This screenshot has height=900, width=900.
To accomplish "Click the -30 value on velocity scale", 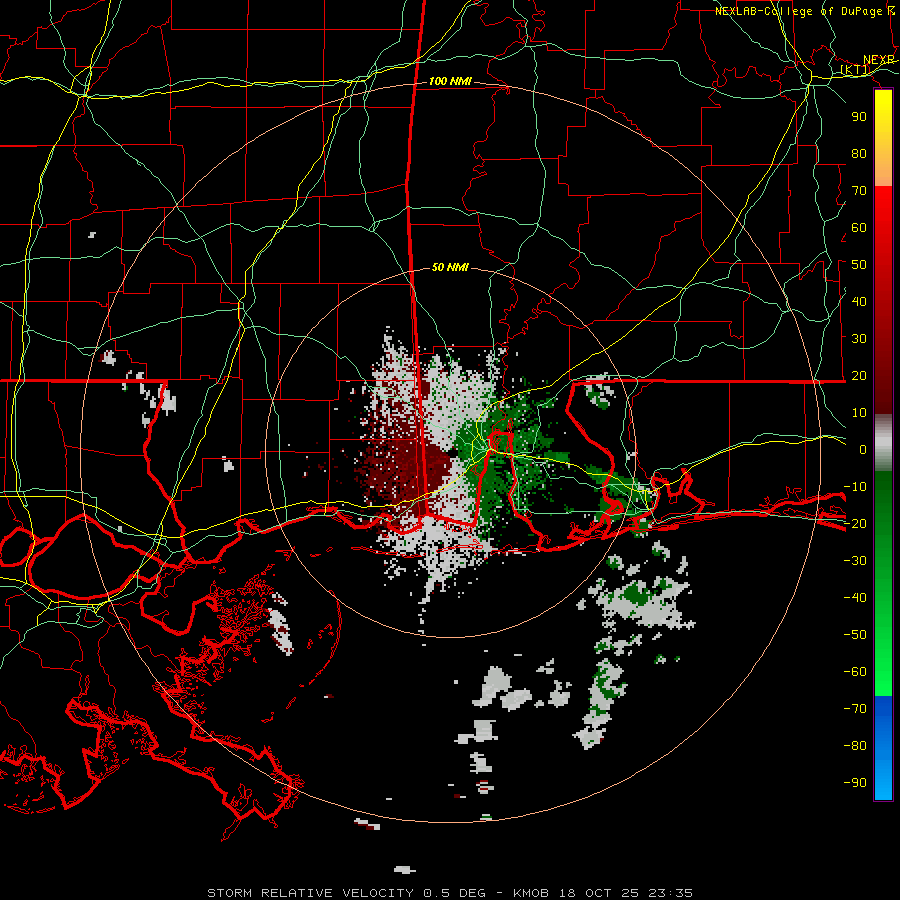I will (855, 561).
